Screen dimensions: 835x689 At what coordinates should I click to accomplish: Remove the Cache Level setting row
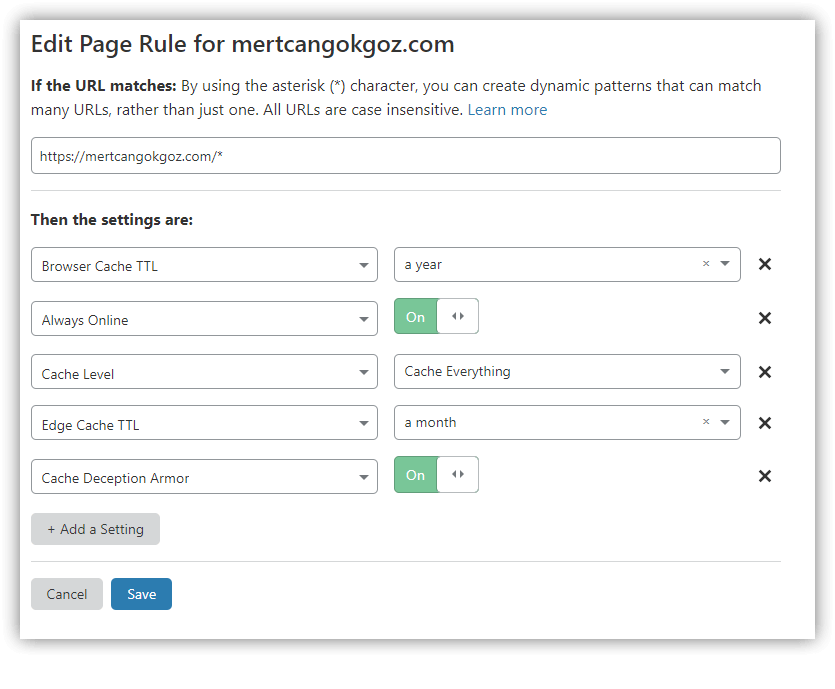click(x=765, y=372)
